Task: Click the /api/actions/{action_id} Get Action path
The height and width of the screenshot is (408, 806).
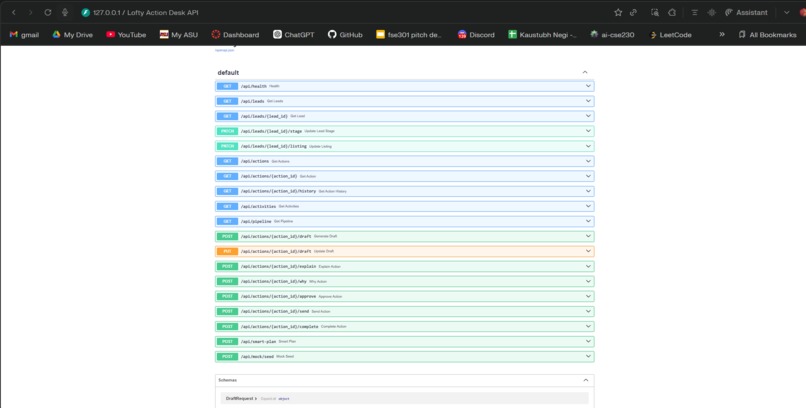Action: [x=269, y=176]
